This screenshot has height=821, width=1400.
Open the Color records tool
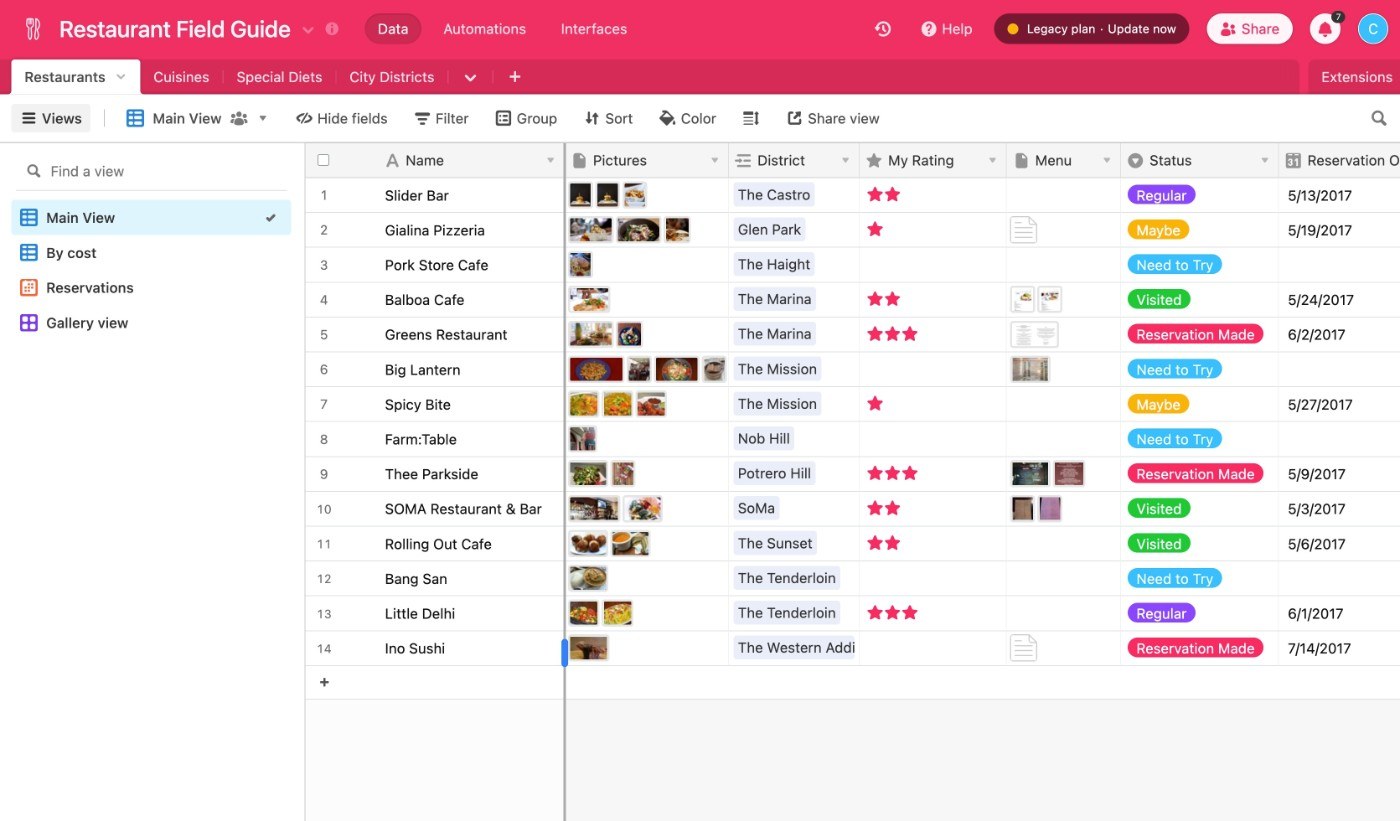687,118
